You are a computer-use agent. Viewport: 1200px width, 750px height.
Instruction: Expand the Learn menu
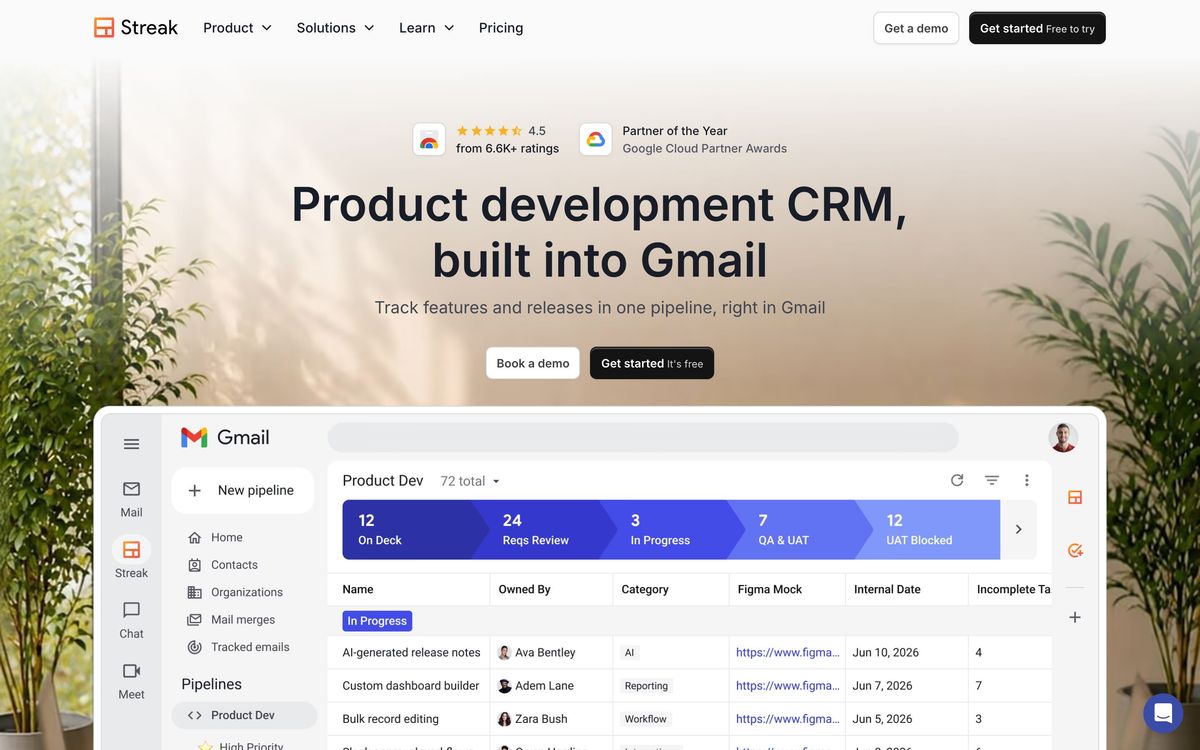426,28
